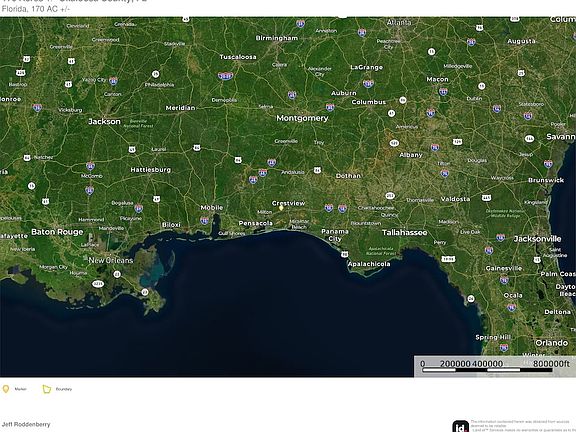Click the Boundary legend text
576x432 pixels.
click(64, 389)
